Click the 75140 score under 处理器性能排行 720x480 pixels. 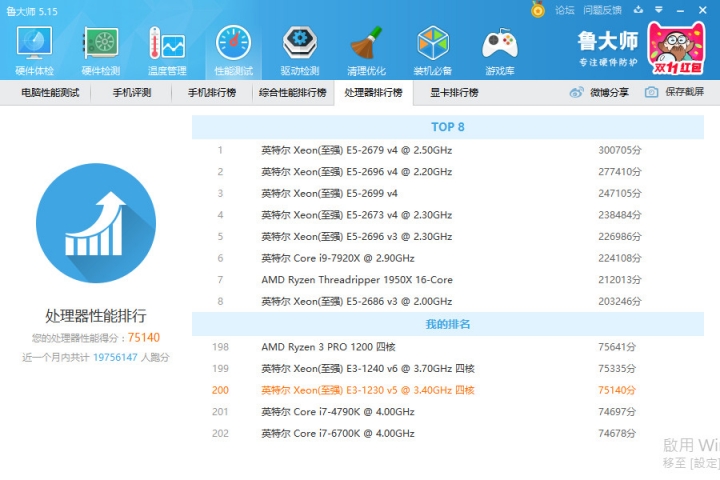[144, 338]
